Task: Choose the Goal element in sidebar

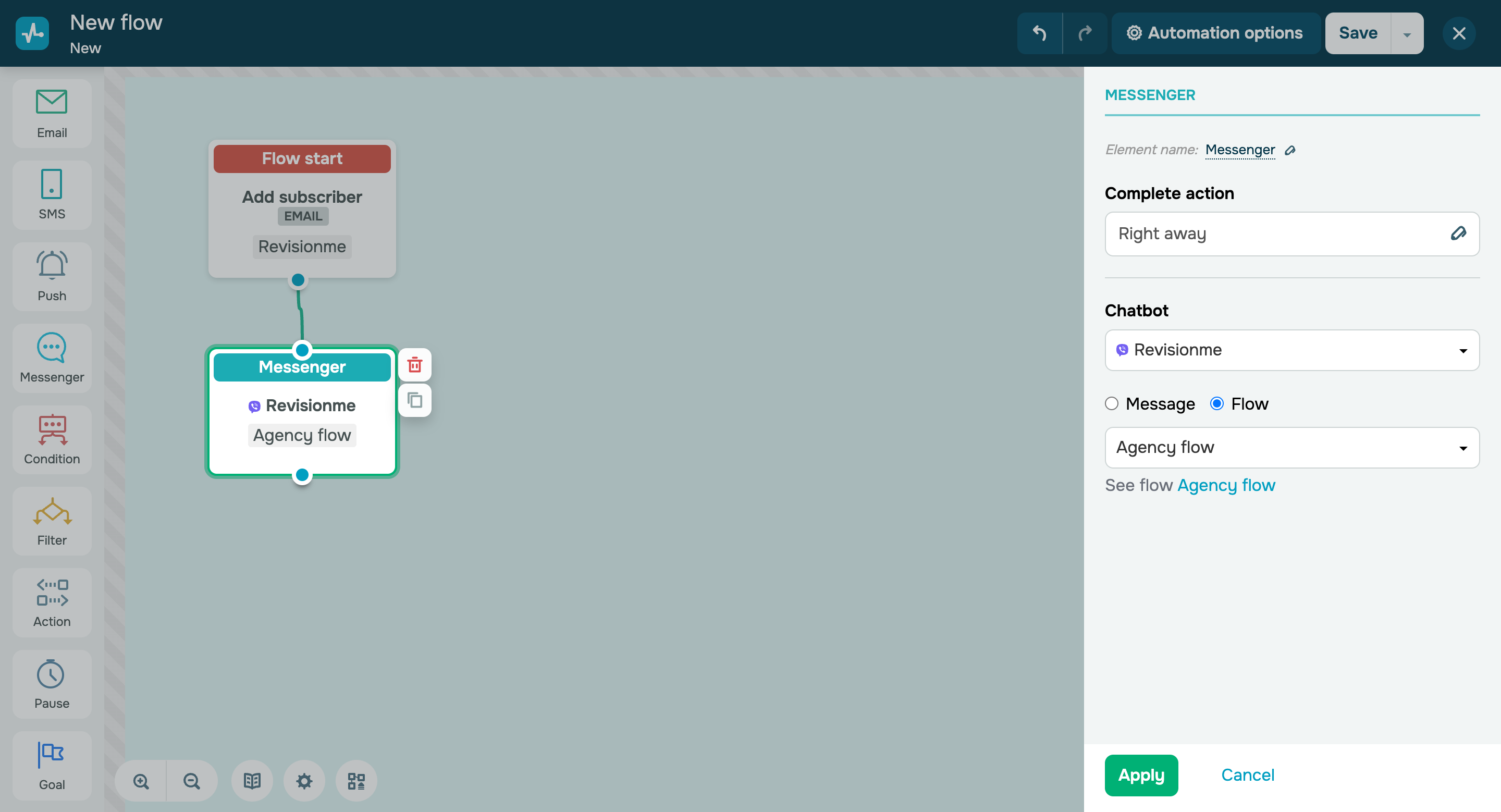Action: [52, 766]
